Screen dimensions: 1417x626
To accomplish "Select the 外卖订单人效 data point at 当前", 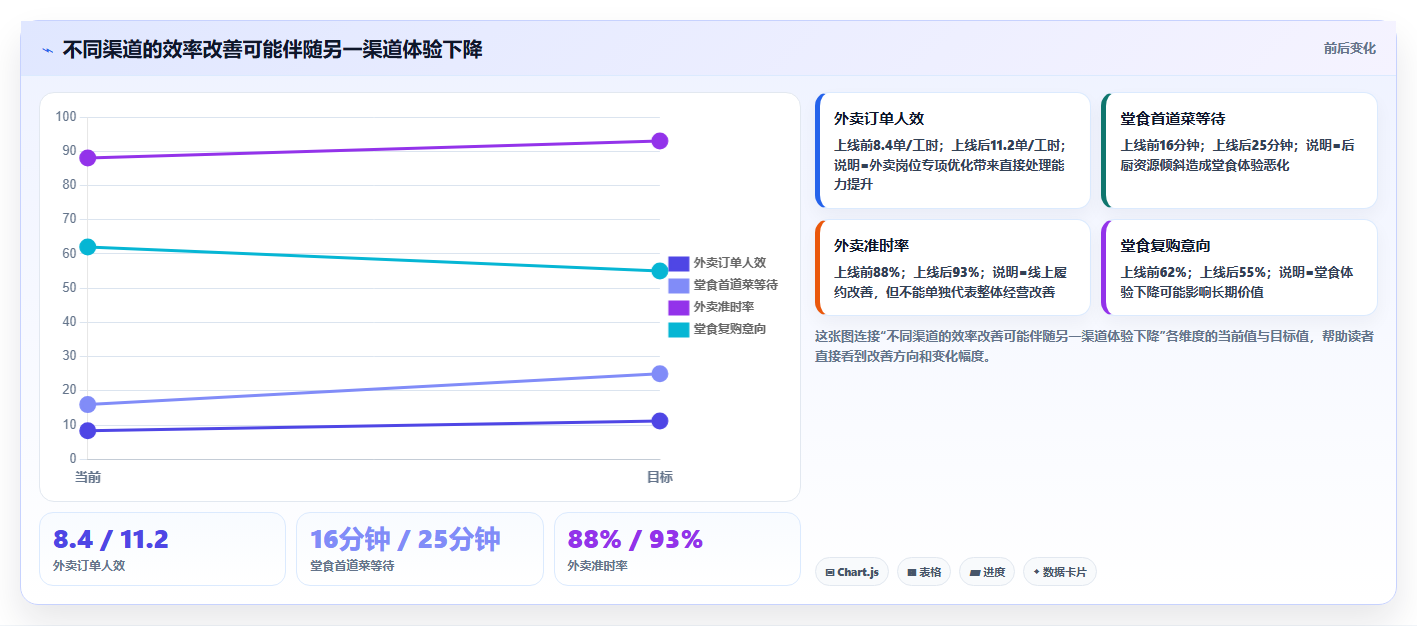I will pyautogui.click(x=88, y=431).
